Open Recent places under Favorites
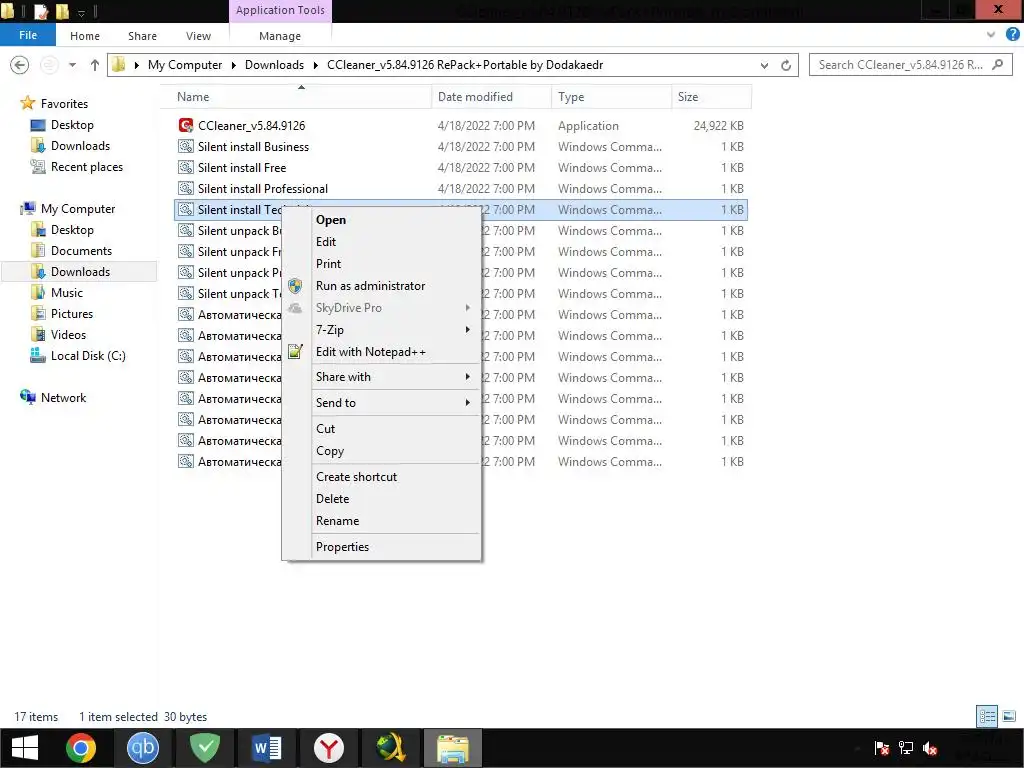The height and width of the screenshot is (768, 1024). click(x=87, y=167)
